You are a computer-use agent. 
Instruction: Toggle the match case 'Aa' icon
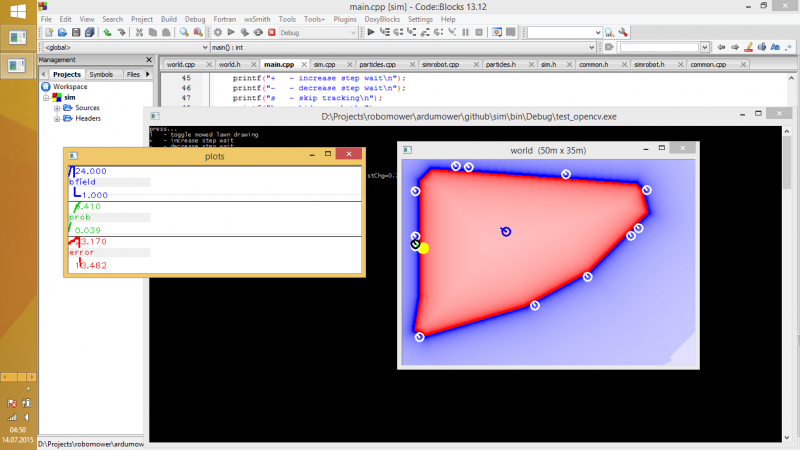[776, 47]
